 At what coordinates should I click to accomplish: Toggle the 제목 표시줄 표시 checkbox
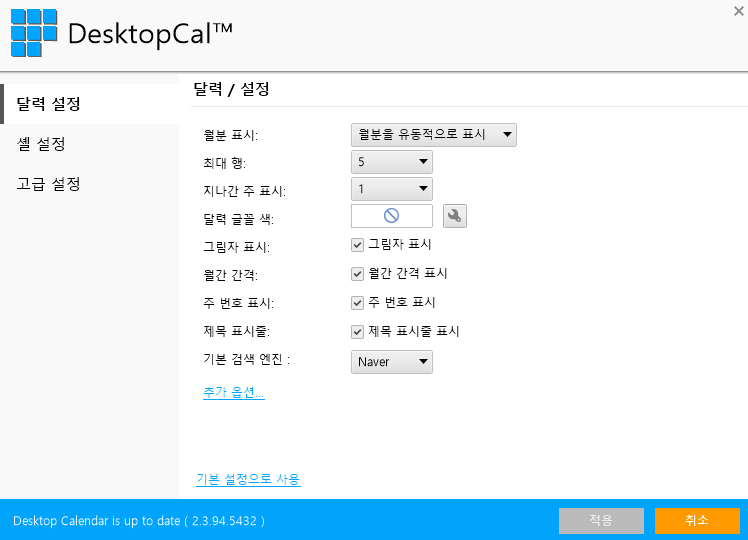(x=357, y=332)
